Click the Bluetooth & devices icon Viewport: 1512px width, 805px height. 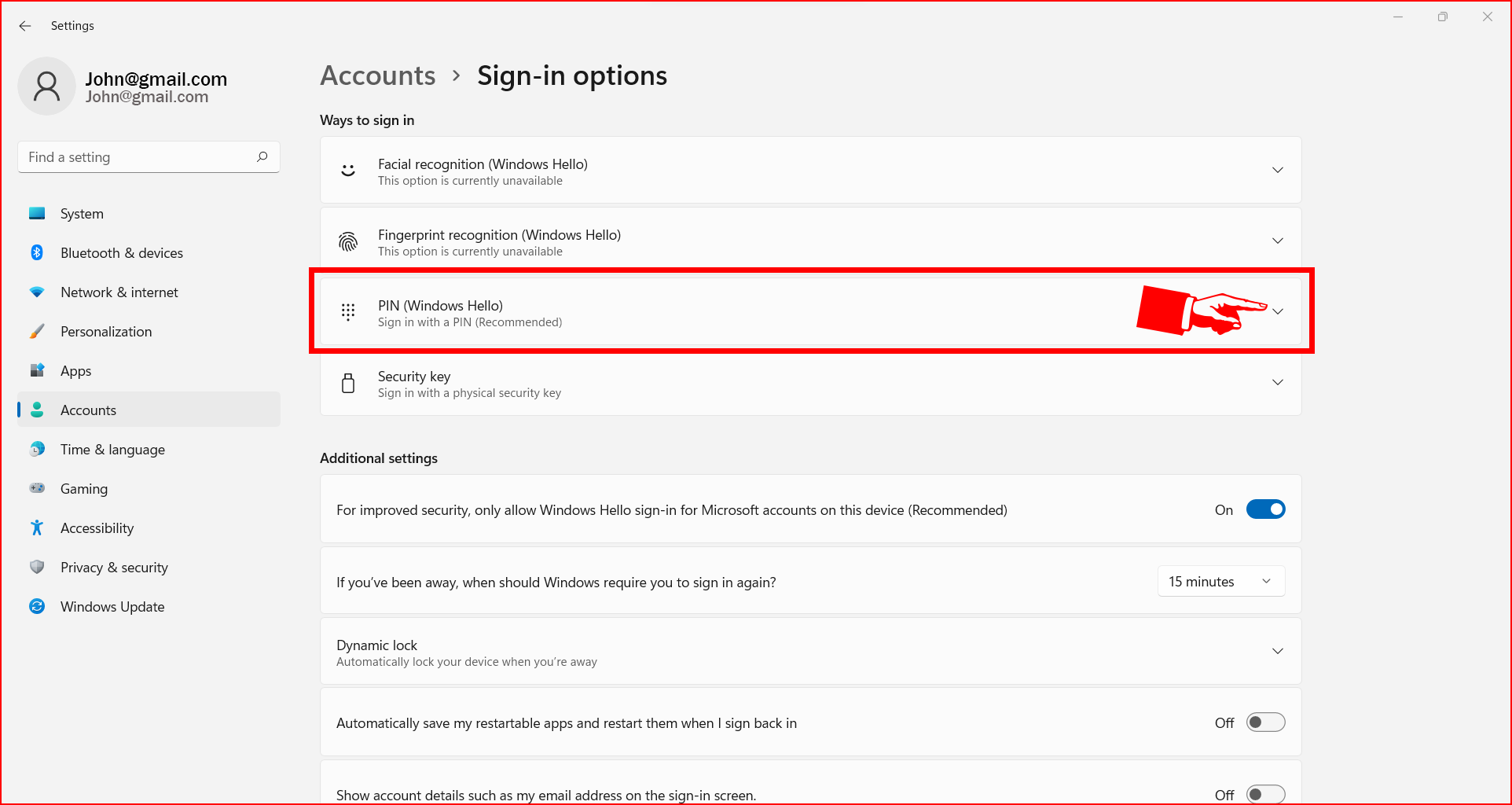pos(37,252)
